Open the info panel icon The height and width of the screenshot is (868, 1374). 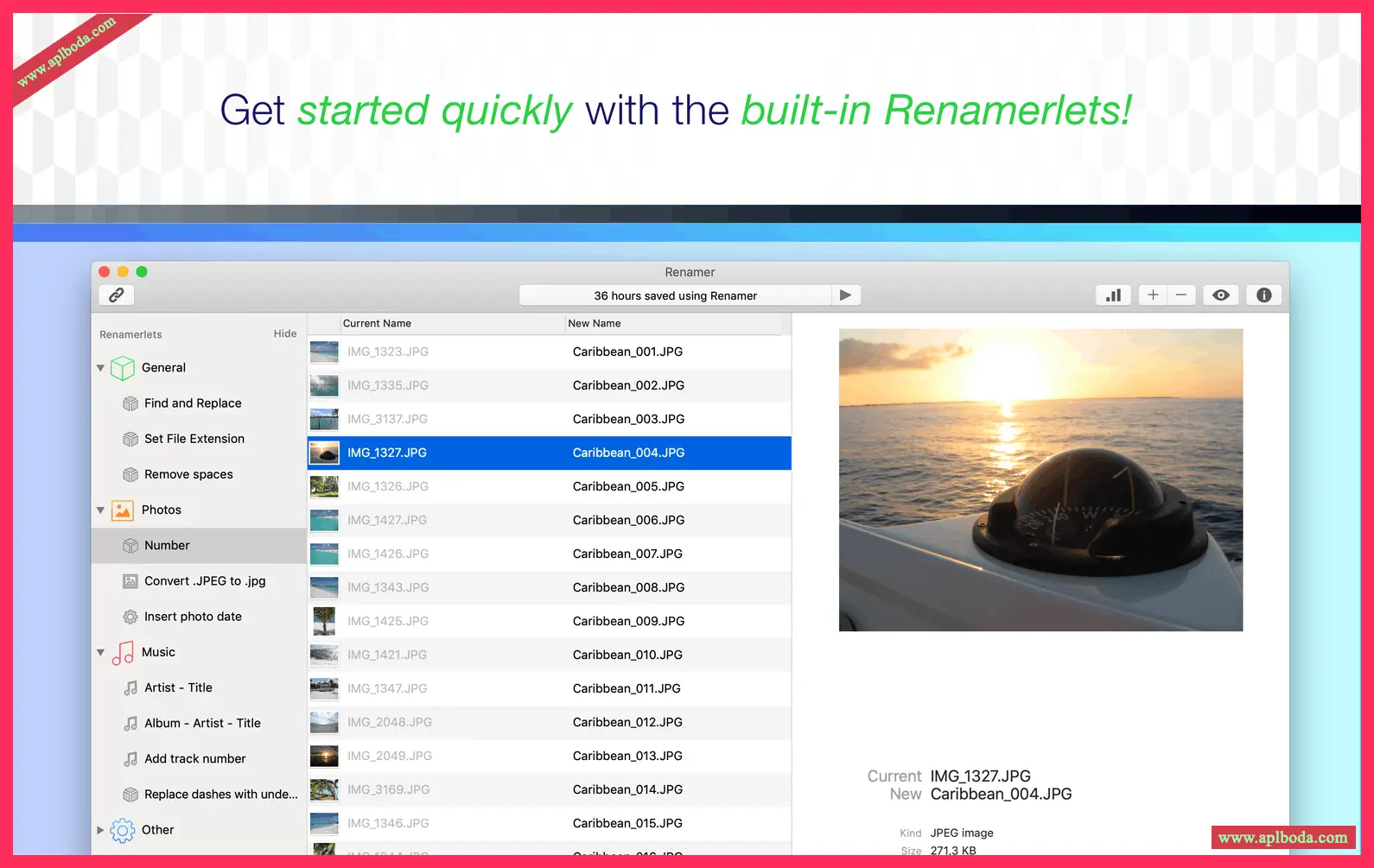pyautogui.click(x=1264, y=295)
